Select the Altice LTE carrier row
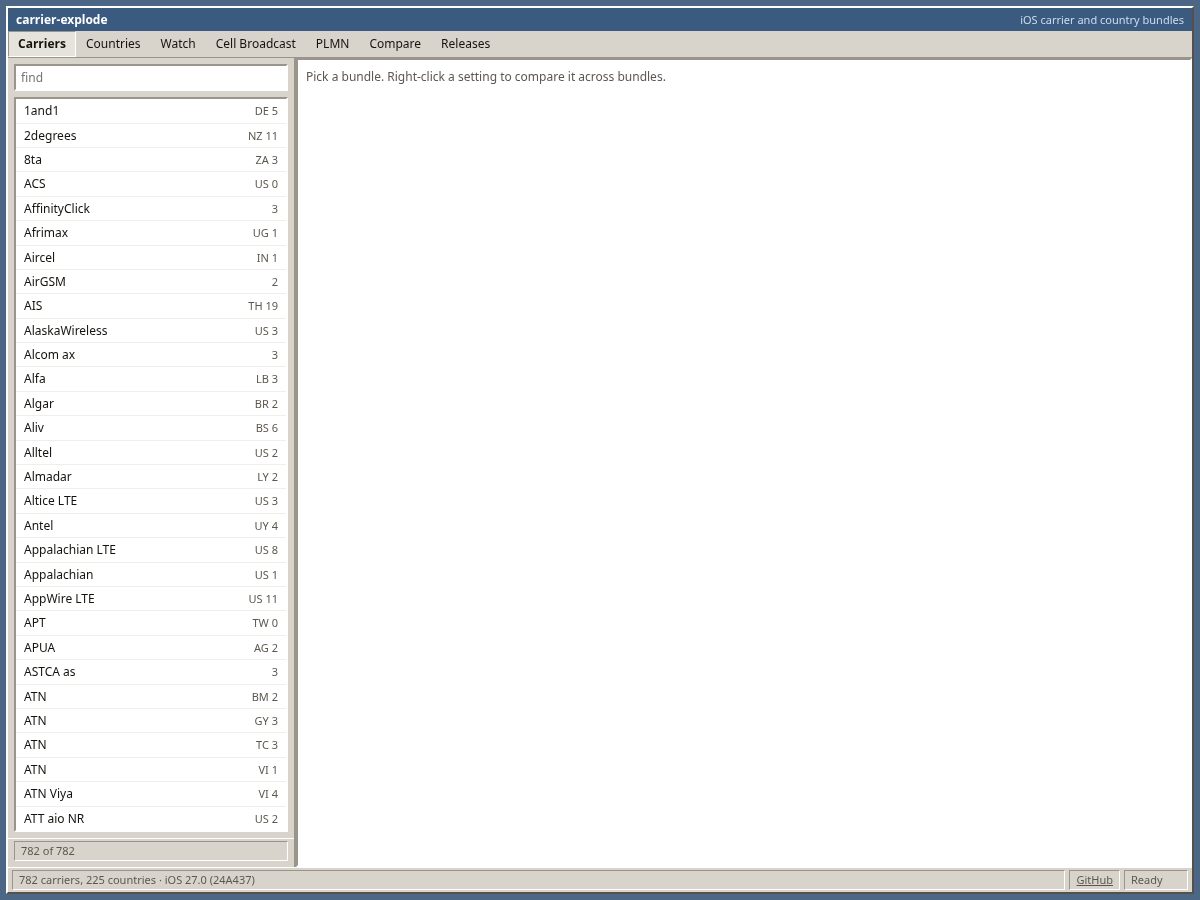Screen dimensions: 1200x900 (151, 501)
